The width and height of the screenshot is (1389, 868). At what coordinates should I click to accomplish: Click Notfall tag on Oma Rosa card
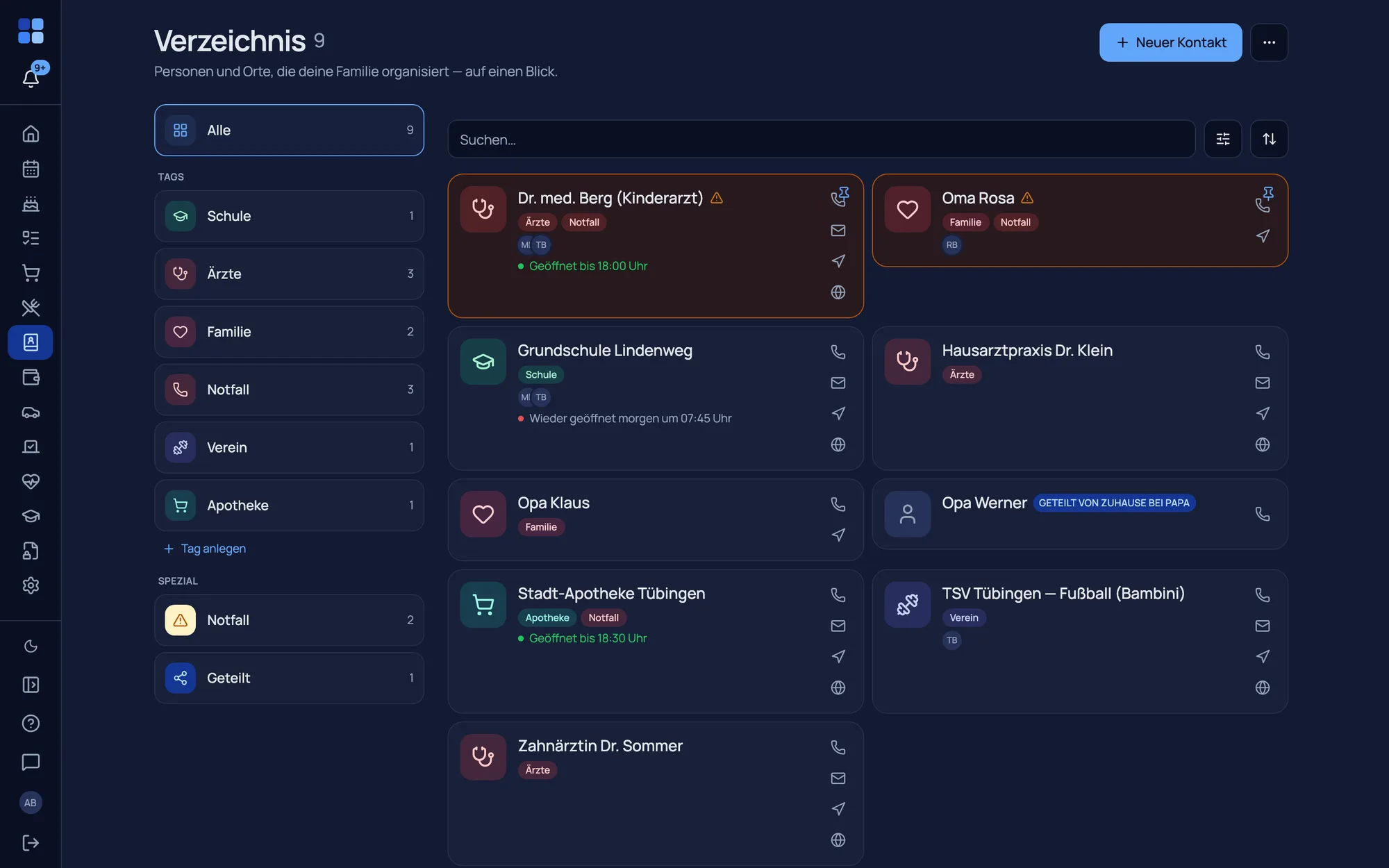(1015, 222)
